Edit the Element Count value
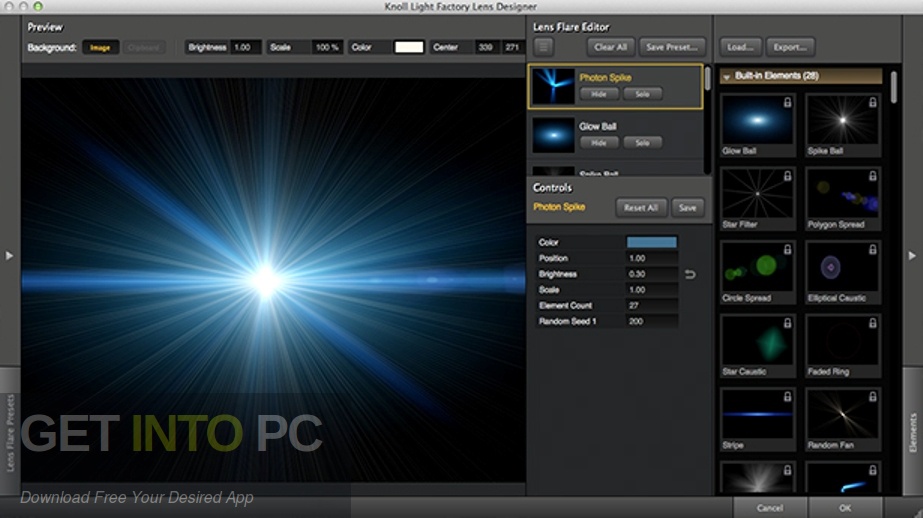Image resolution: width=923 pixels, height=518 pixels. pyautogui.click(x=651, y=306)
